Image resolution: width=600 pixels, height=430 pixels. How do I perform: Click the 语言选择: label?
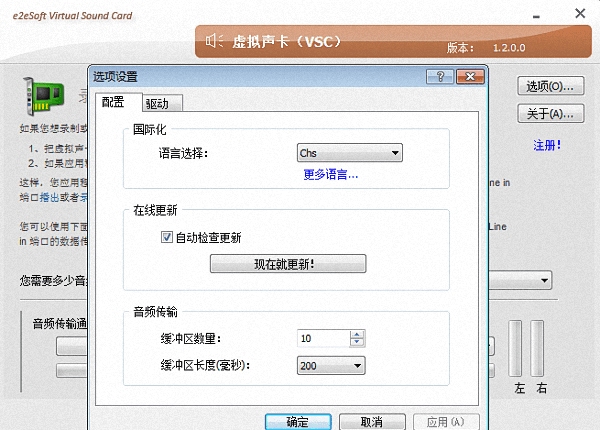[183, 153]
